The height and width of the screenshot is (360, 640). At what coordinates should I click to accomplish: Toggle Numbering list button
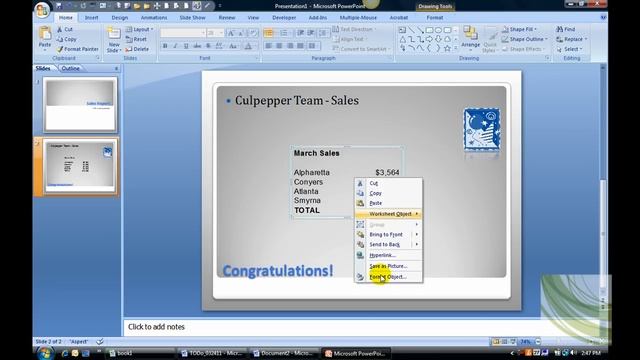point(284,33)
